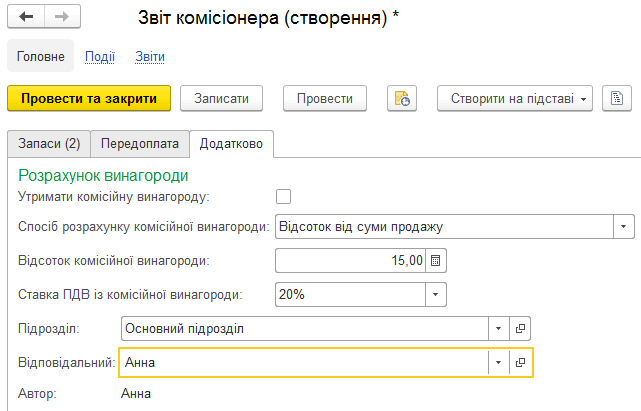
Task: Expand the Ставка ПДВ dropdown arrow
Action: click(436, 294)
